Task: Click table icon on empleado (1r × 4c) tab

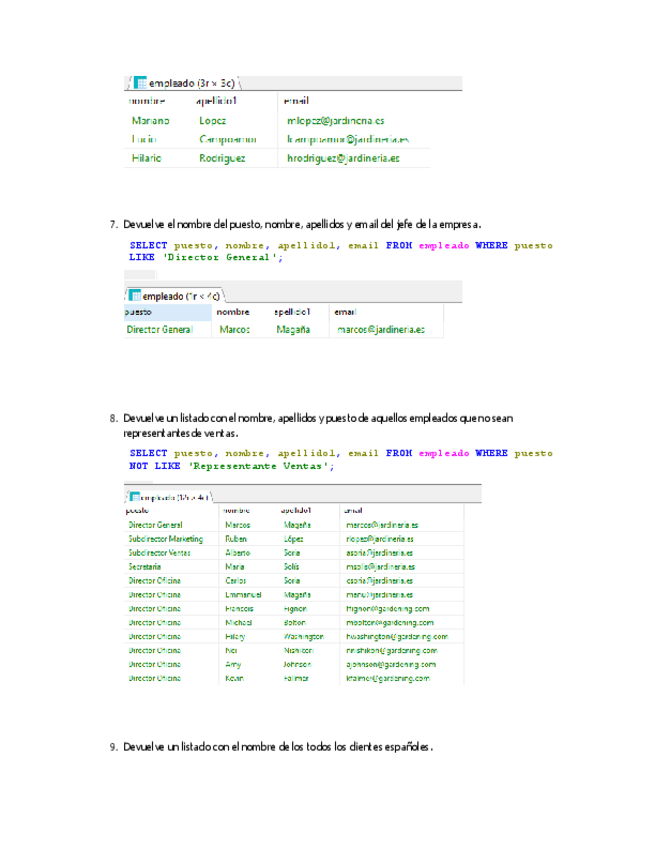Action: pyautogui.click(x=135, y=296)
